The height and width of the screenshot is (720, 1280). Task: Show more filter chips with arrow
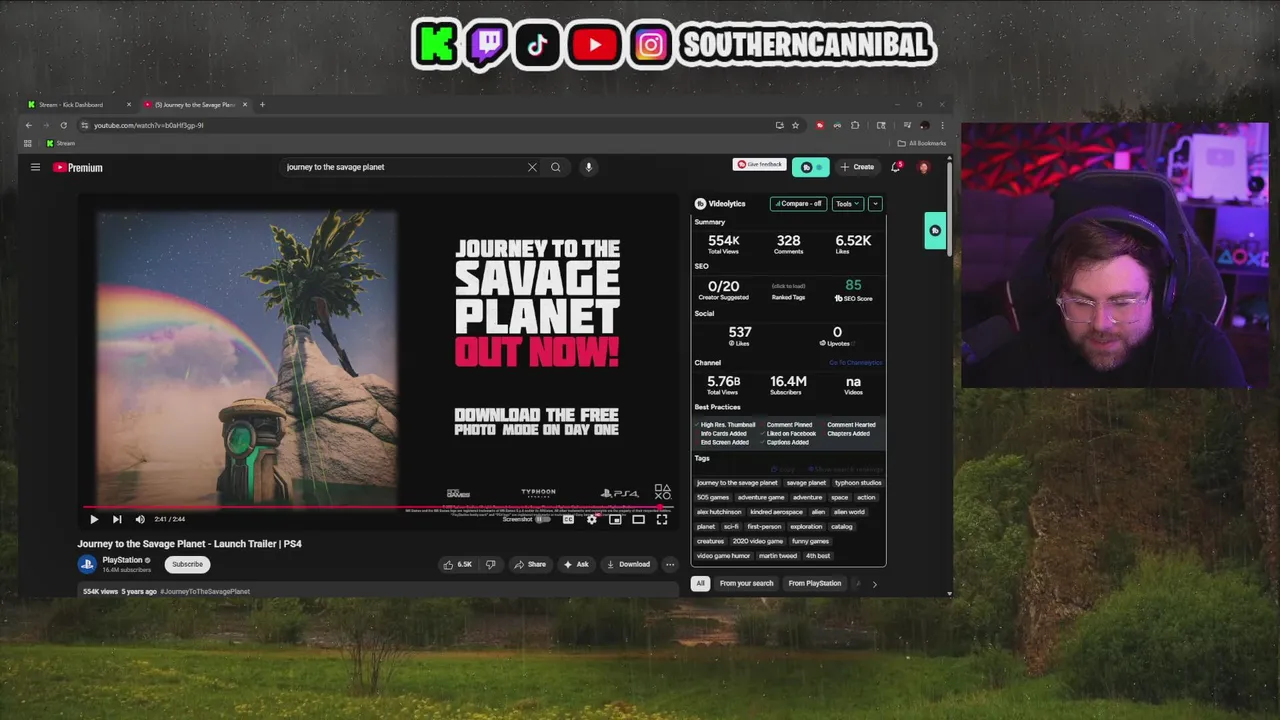[x=874, y=584]
